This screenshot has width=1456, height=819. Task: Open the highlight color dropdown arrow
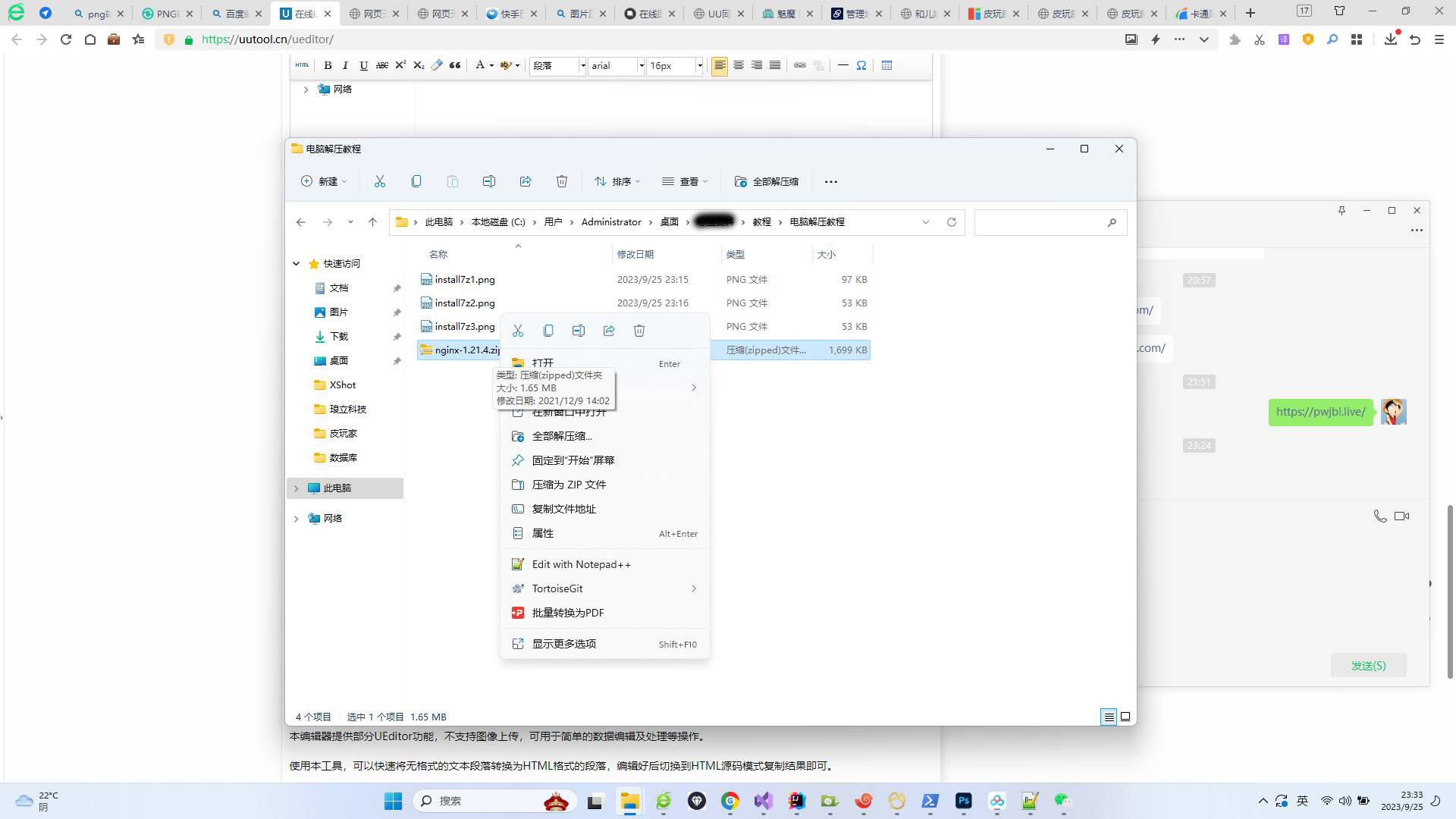517,66
